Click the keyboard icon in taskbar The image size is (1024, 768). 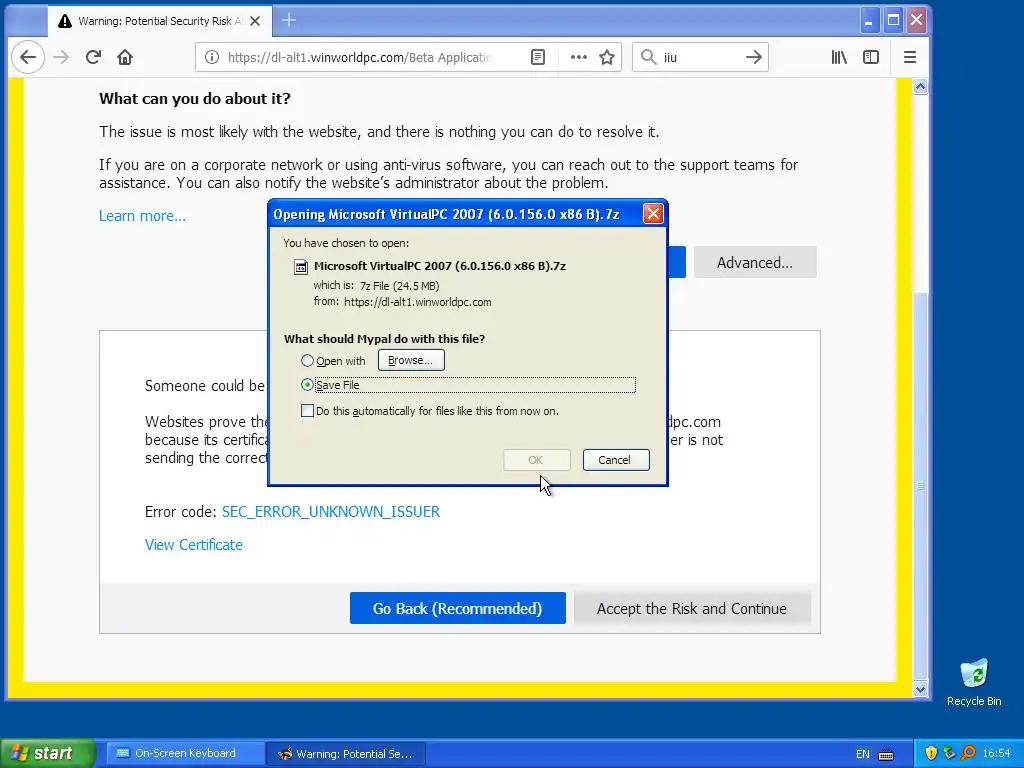(x=886, y=754)
